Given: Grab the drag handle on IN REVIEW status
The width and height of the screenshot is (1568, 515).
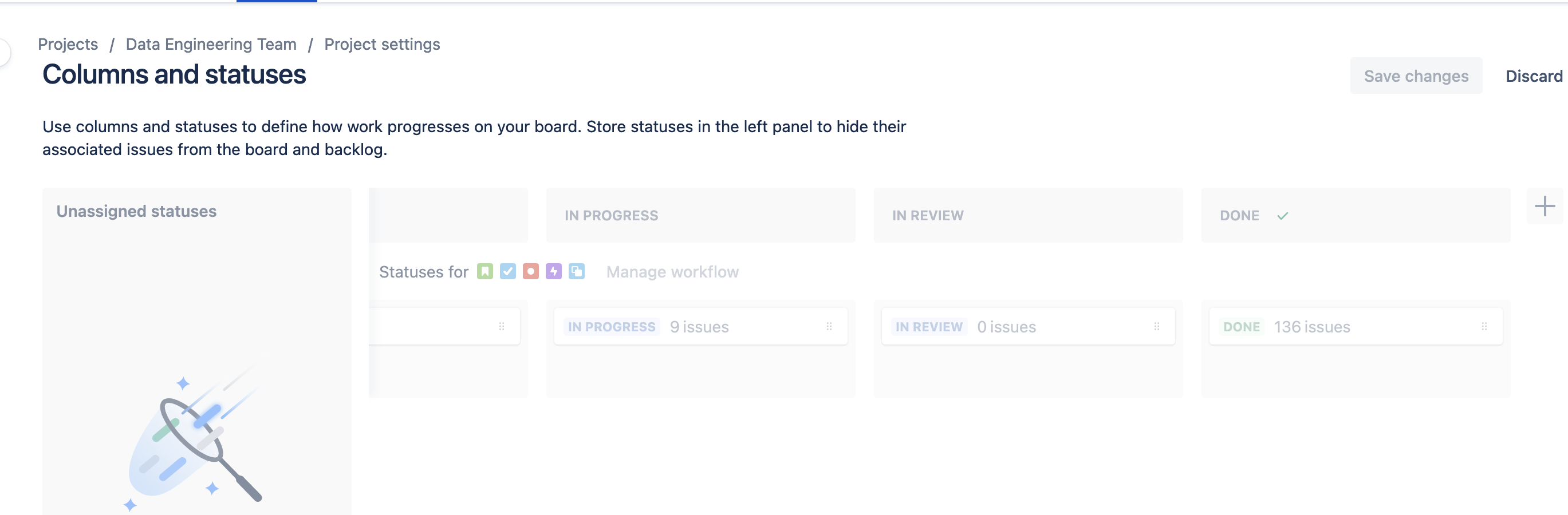Looking at the screenshot, I should [x=1156, y=327].
